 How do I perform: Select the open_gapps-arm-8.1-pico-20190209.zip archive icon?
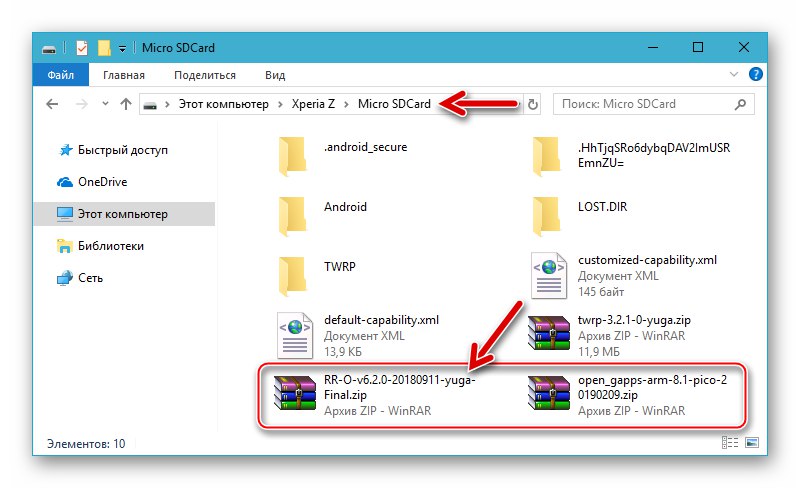tap(548, 393)
